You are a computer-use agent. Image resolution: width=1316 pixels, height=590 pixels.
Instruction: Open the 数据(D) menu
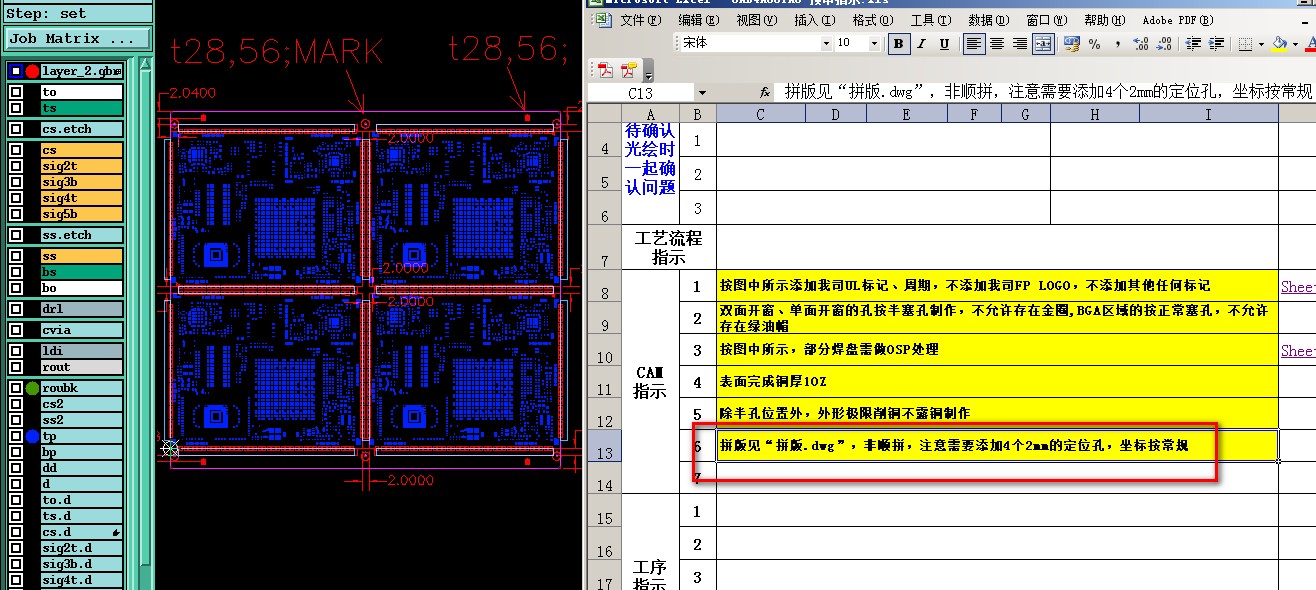click(x=988, y=20)
